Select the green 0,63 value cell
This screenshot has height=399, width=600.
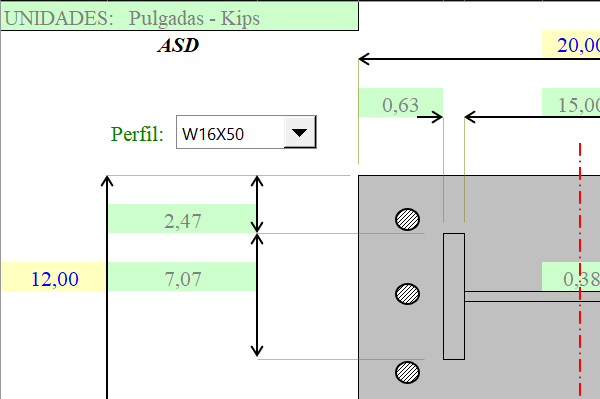[x=401, y=103]
